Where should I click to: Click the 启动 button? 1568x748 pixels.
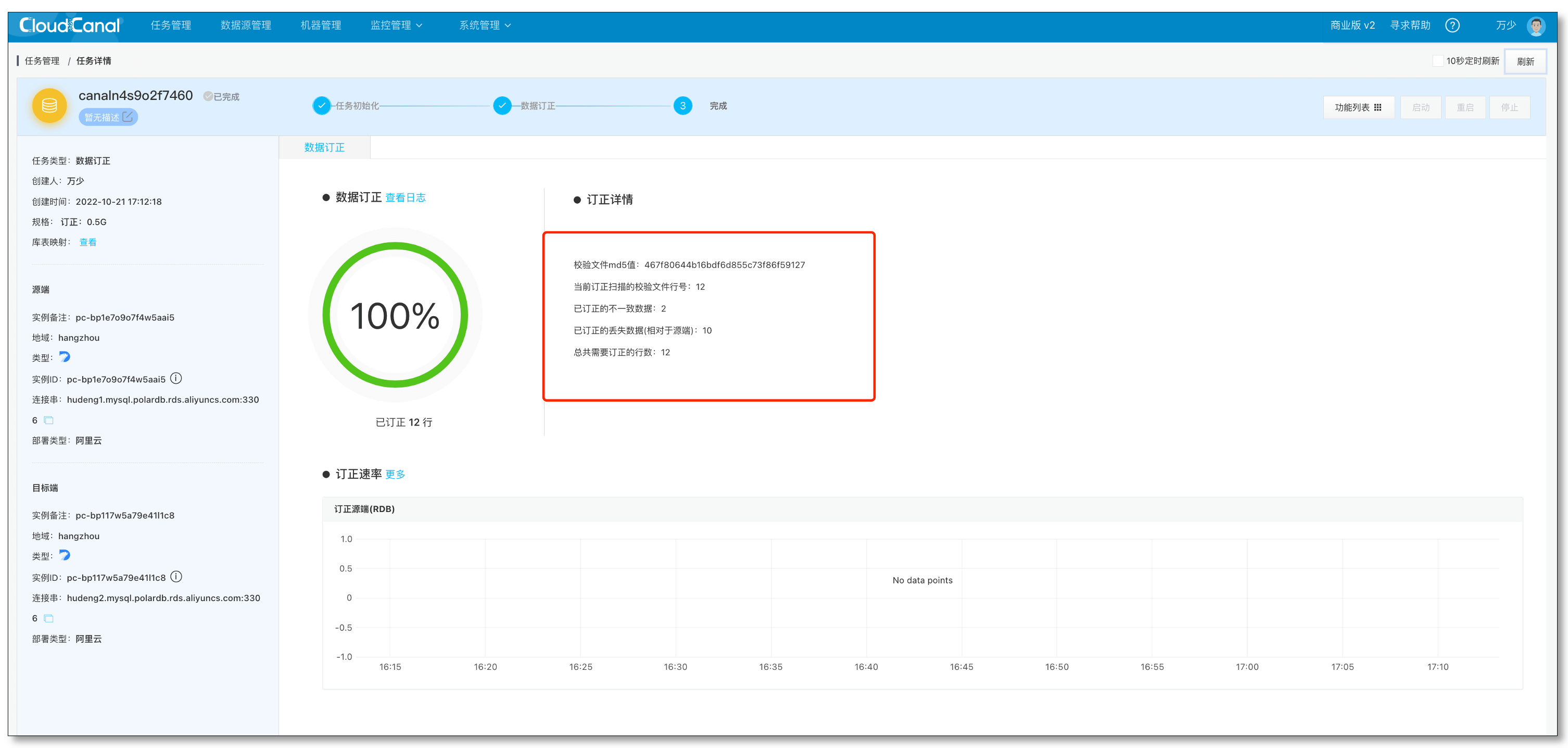click(1420, 107)
